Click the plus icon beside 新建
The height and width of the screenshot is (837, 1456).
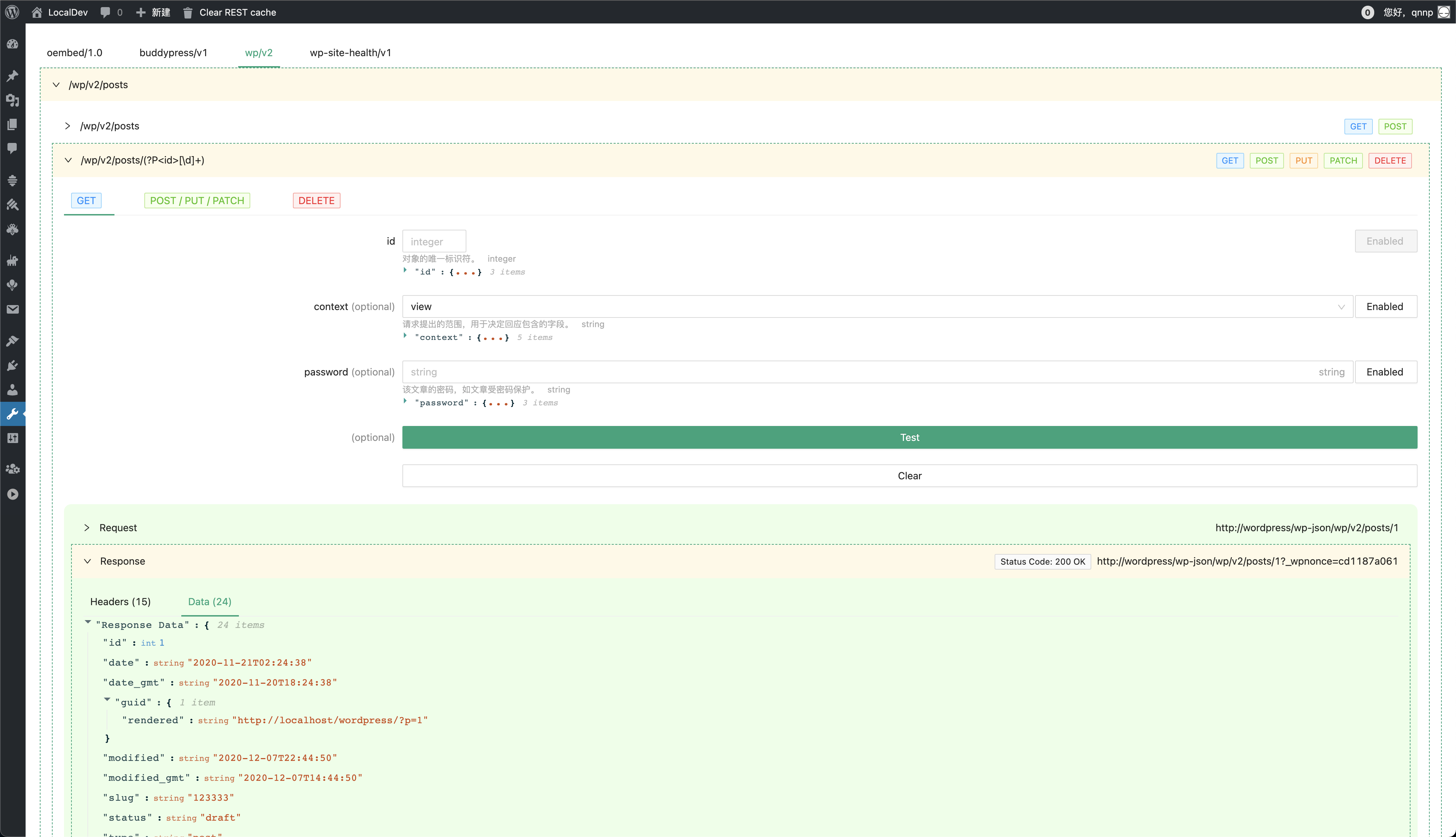pyautogui.click(x=141, y=12)
